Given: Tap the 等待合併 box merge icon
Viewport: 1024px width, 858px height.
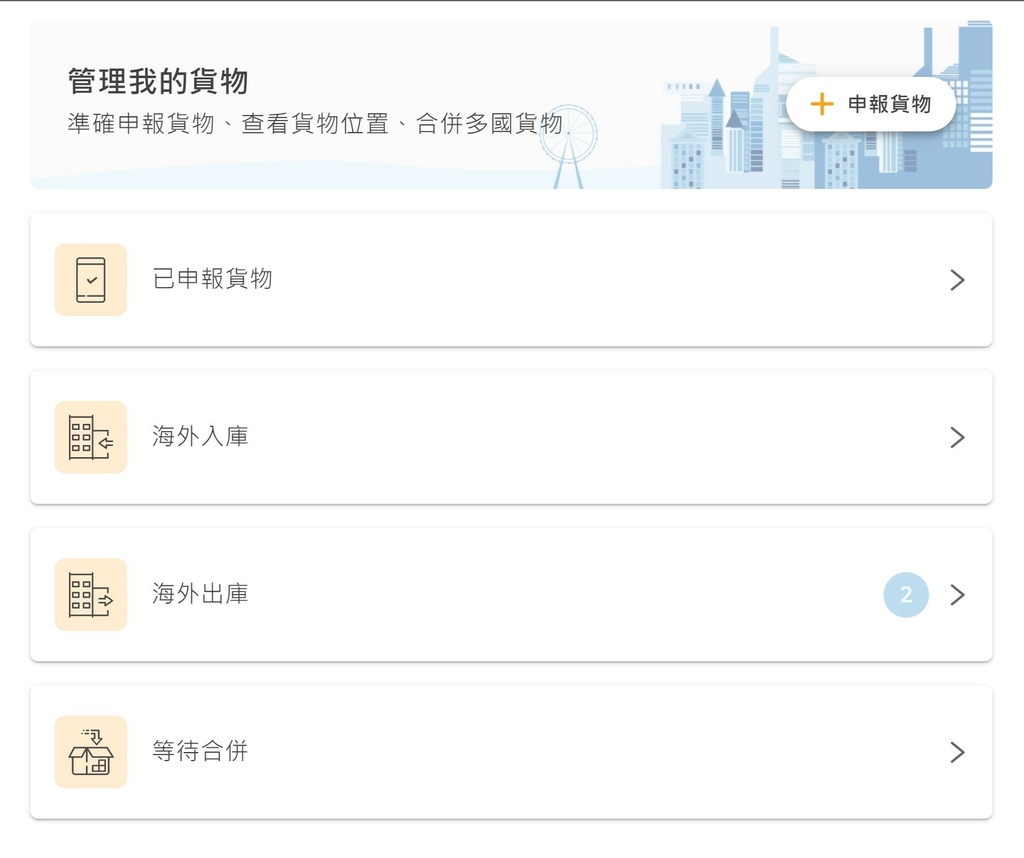Looking at the screenshot, I should click(x=91, y=752).
